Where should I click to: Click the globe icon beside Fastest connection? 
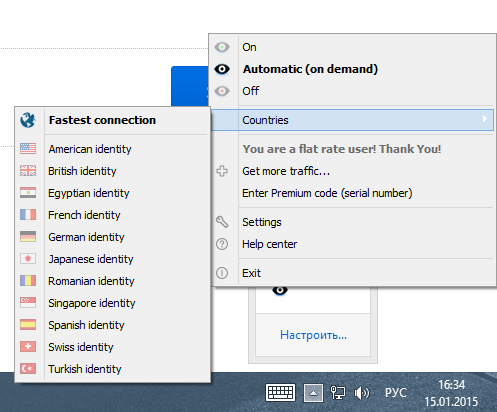(x=28, y=120)
